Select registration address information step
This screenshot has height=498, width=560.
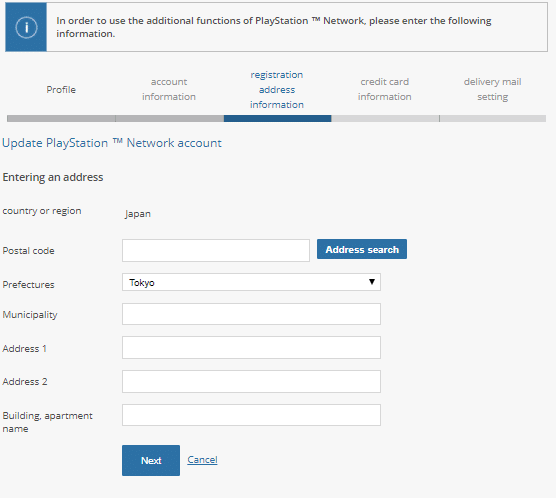pyautogui.click(x=277, y=90)
